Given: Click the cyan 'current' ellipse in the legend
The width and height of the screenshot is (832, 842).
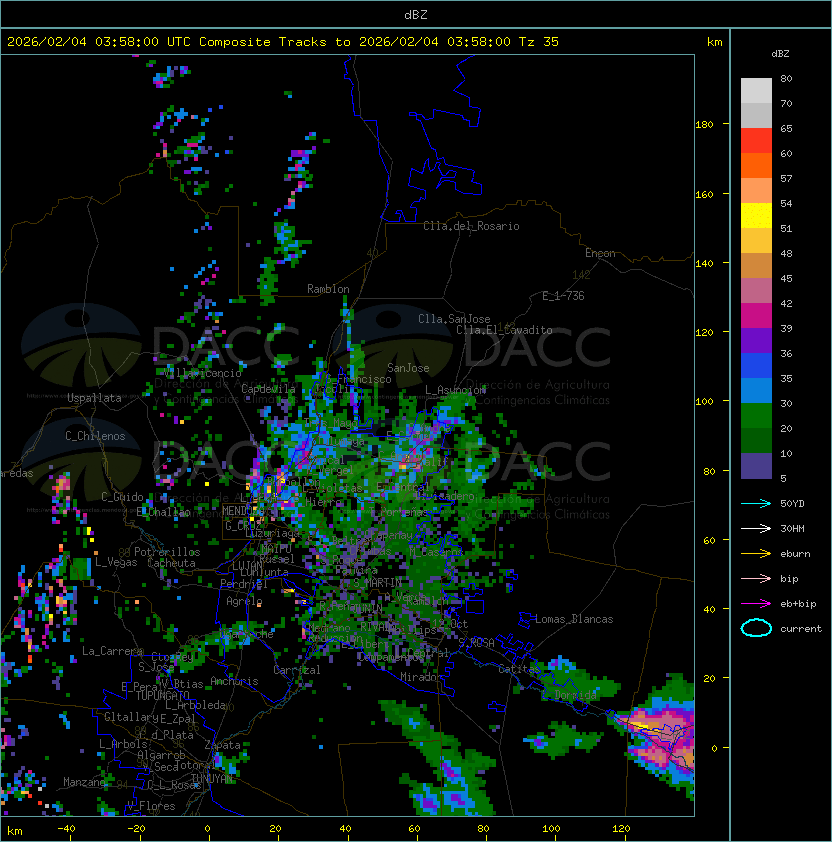Looking at the screenshot, I should (756, 628).
